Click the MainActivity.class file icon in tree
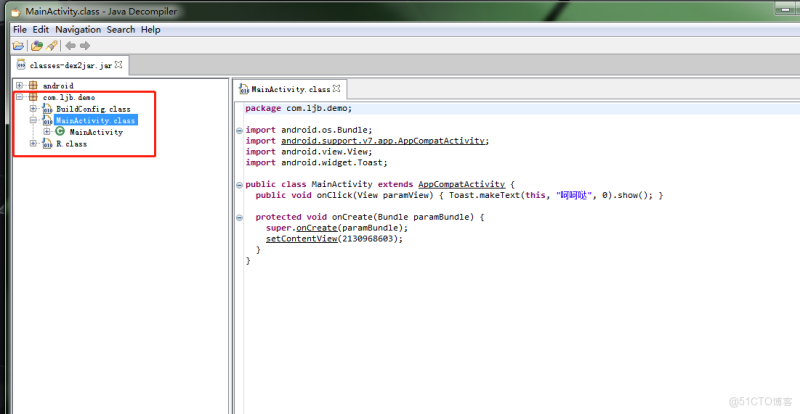Viewport: 800px width, 414px height. (x=47, y=120)
